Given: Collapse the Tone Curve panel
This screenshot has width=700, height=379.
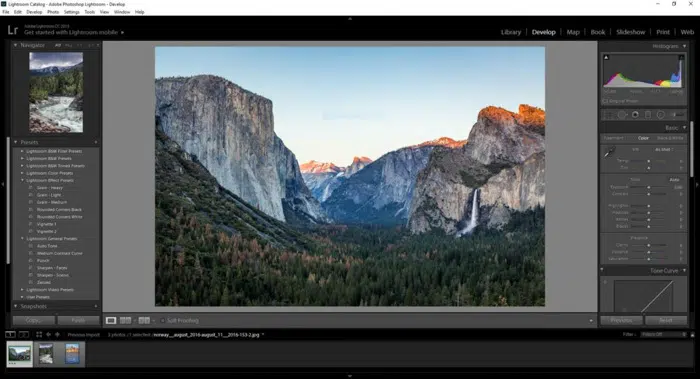Looking at the screenshot, I should (x=684, y=271).
